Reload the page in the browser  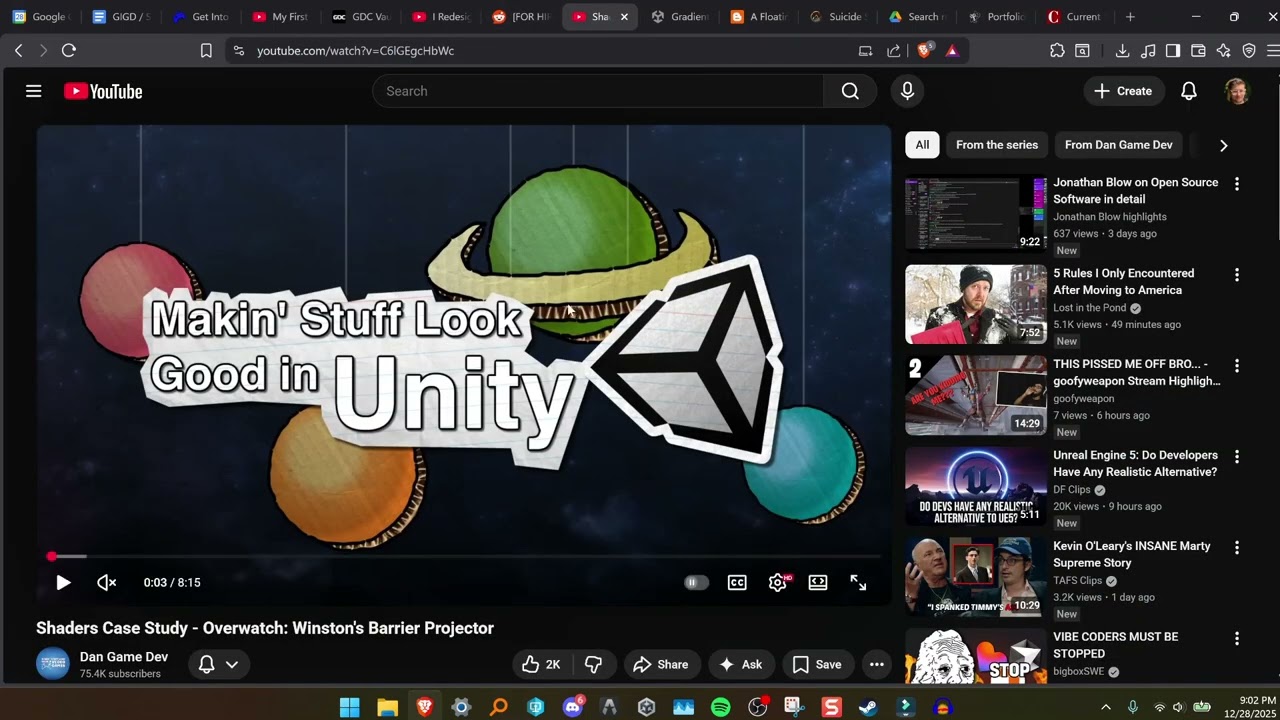tap(69, 50)
